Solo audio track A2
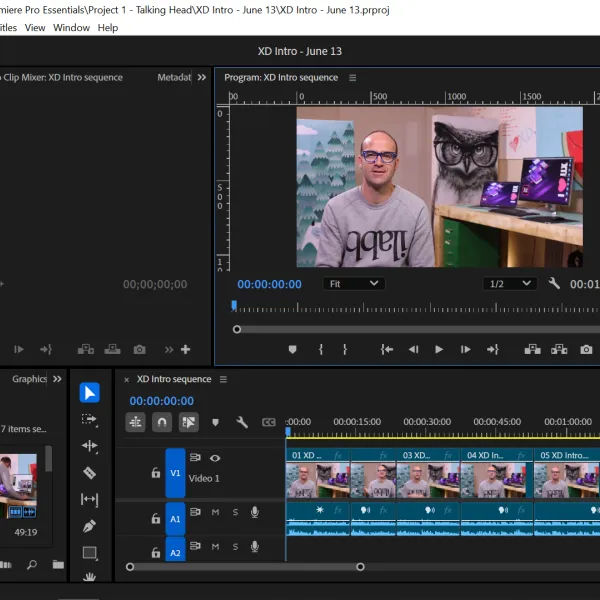Image resolution: width=600 pixels, height=600 pixels. pyautogui.click(x=235, y=546)
